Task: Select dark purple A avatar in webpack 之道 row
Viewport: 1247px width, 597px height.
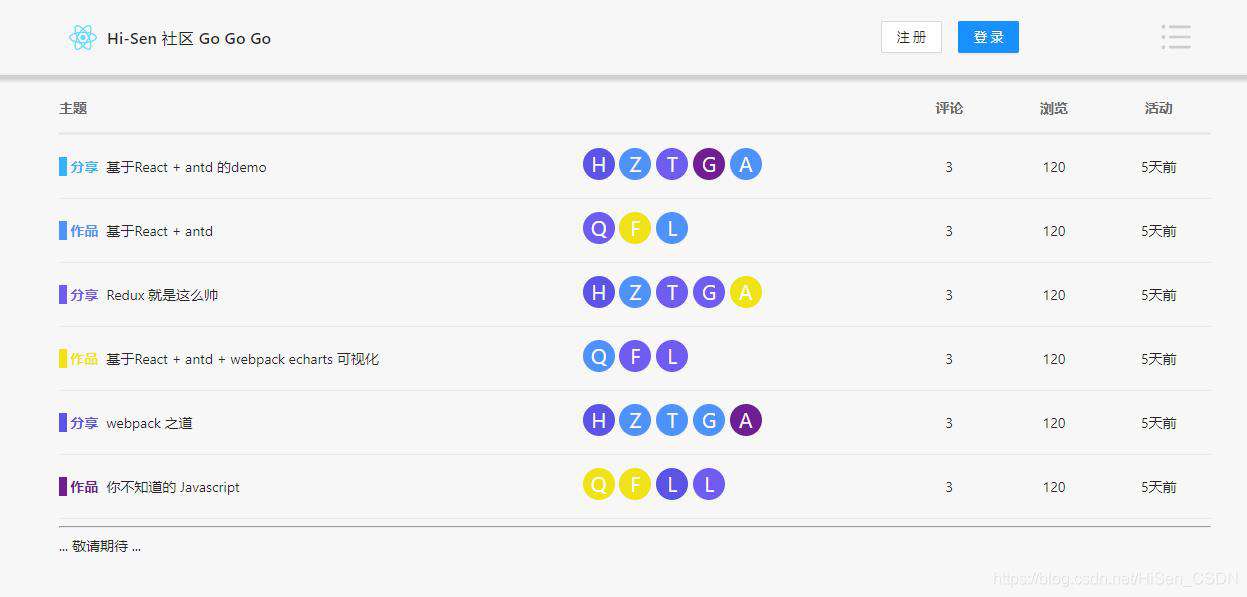Action: (745, 421)
